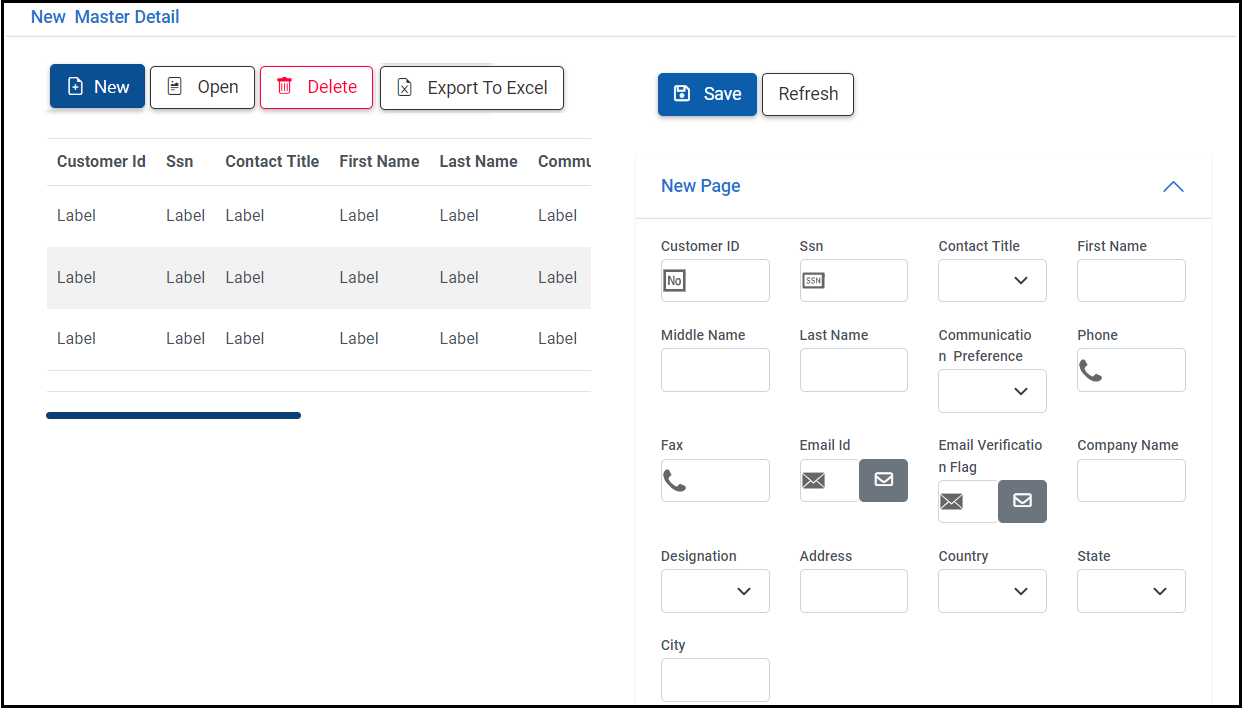This screenshot has height=708, width=1242.
Task: Click the Customer Id column header
Action: point(101,161)
